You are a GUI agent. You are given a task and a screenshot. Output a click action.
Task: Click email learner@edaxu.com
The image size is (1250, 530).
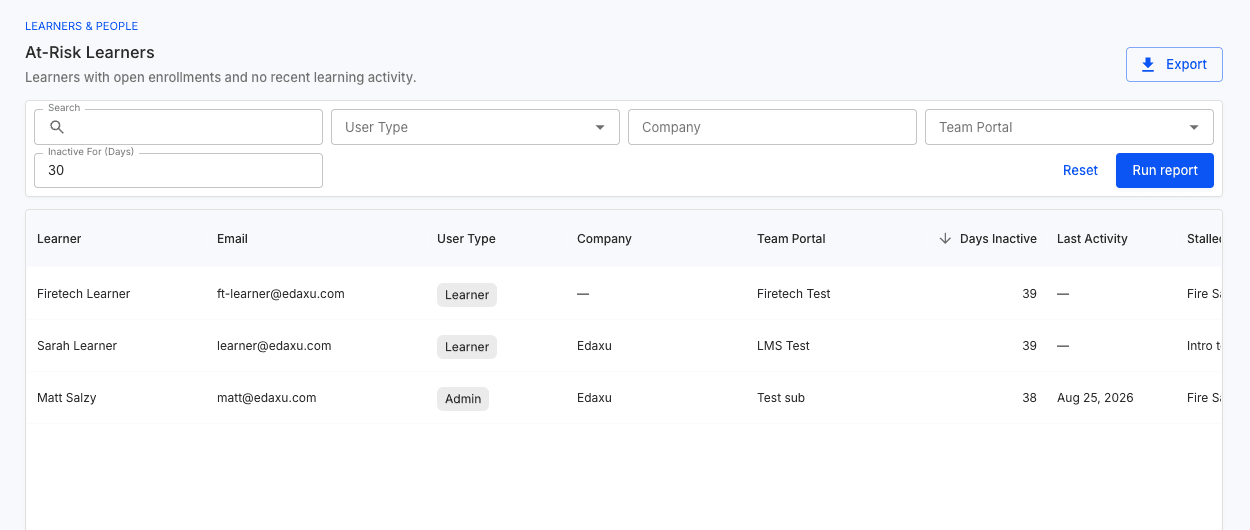[x=274, y=346]
